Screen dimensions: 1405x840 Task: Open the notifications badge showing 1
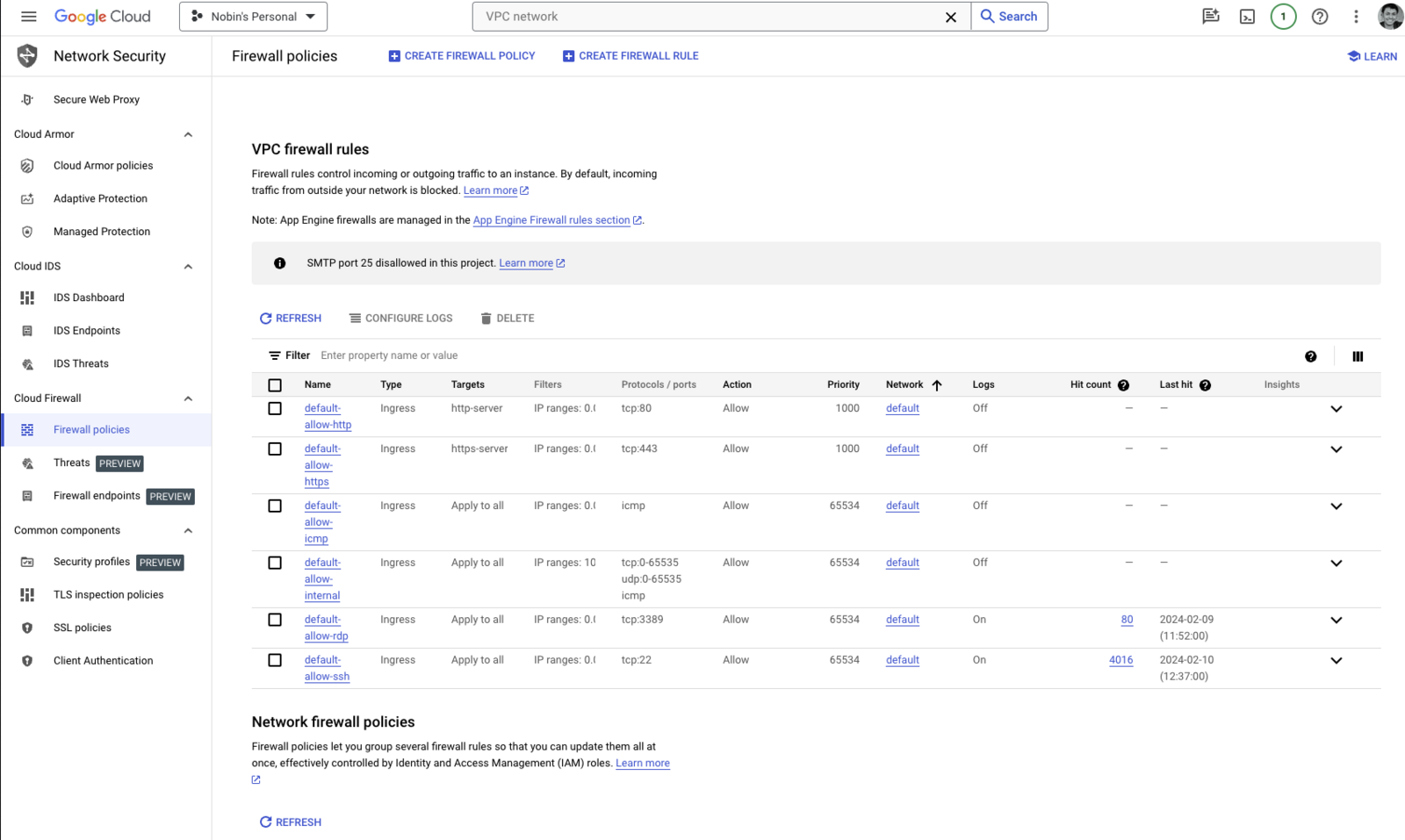point(1283,17)
